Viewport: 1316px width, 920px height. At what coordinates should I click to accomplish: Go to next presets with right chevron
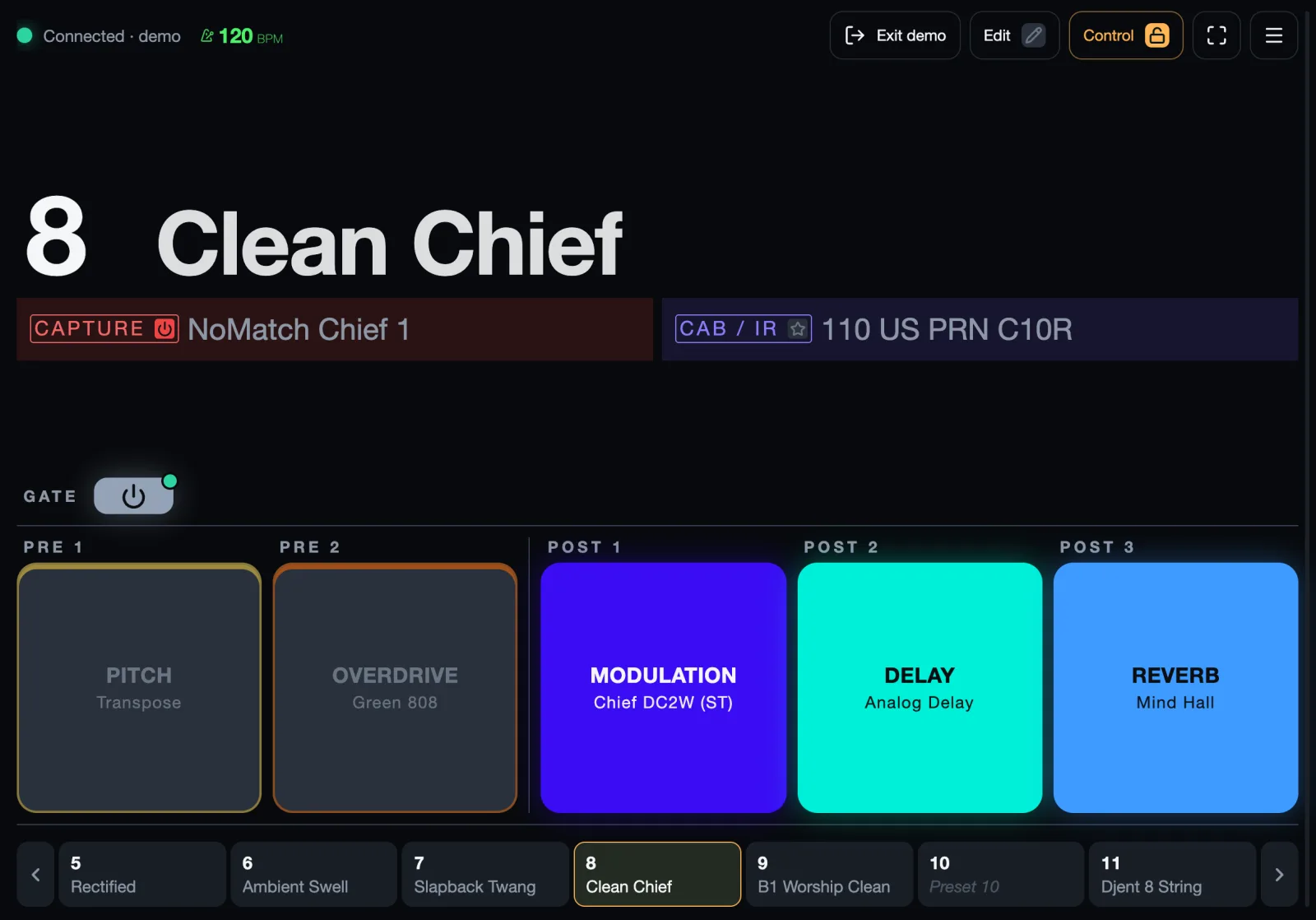tap(1279, 874)
